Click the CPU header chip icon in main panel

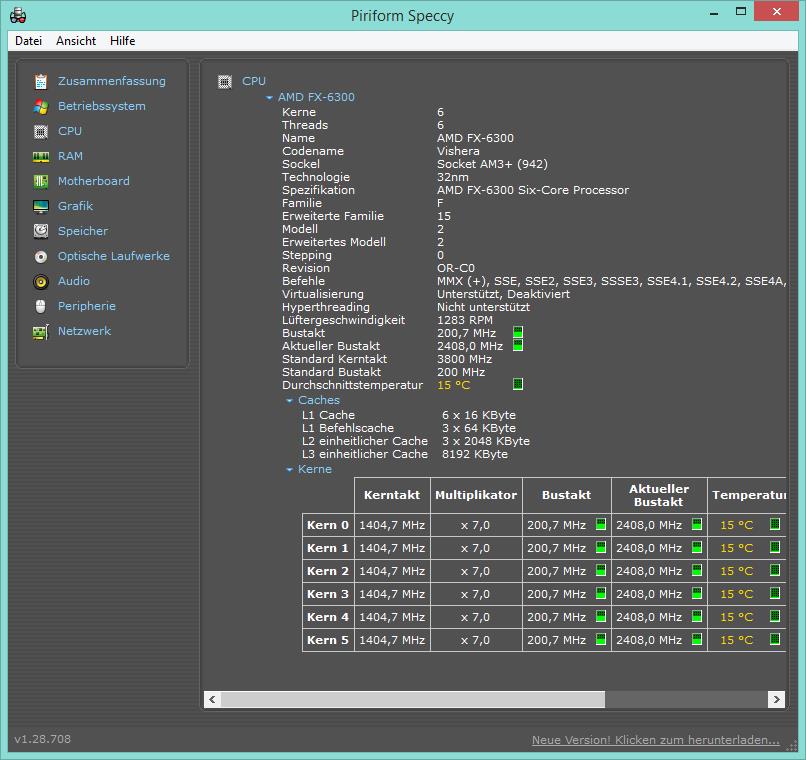point(225,82)
